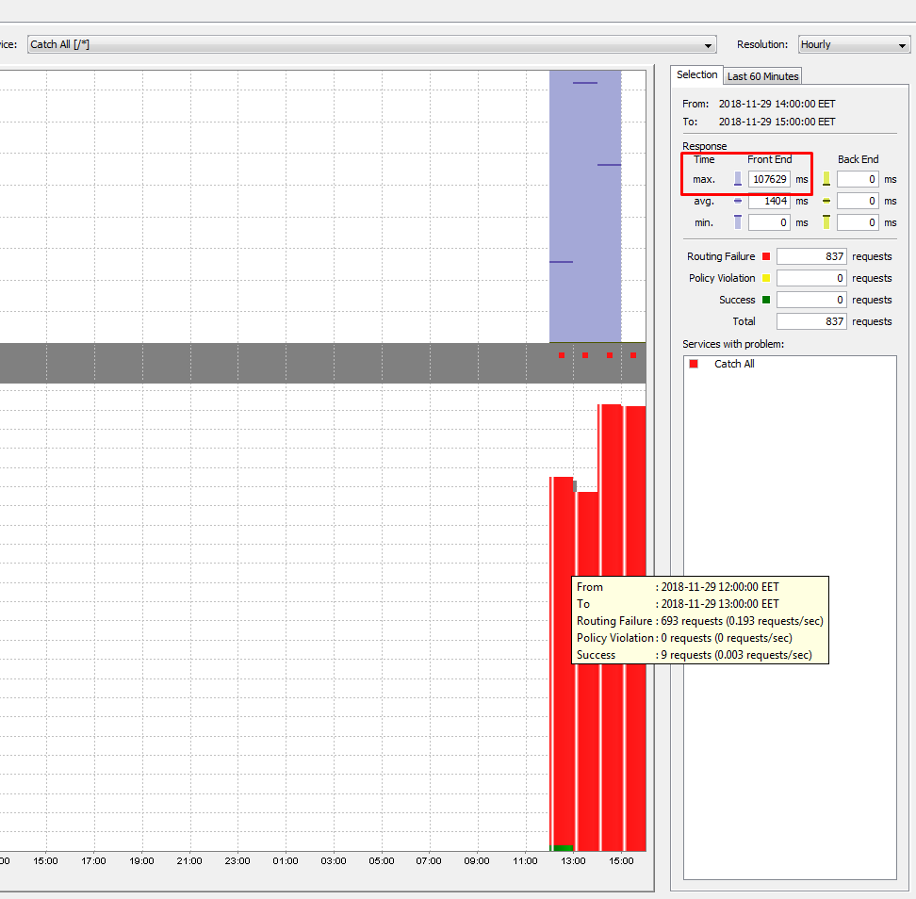The width and height of the screenshot is (916, 899).
Task: Switch to the Last 60 Minutes tab
Action: tap(762, 76)
